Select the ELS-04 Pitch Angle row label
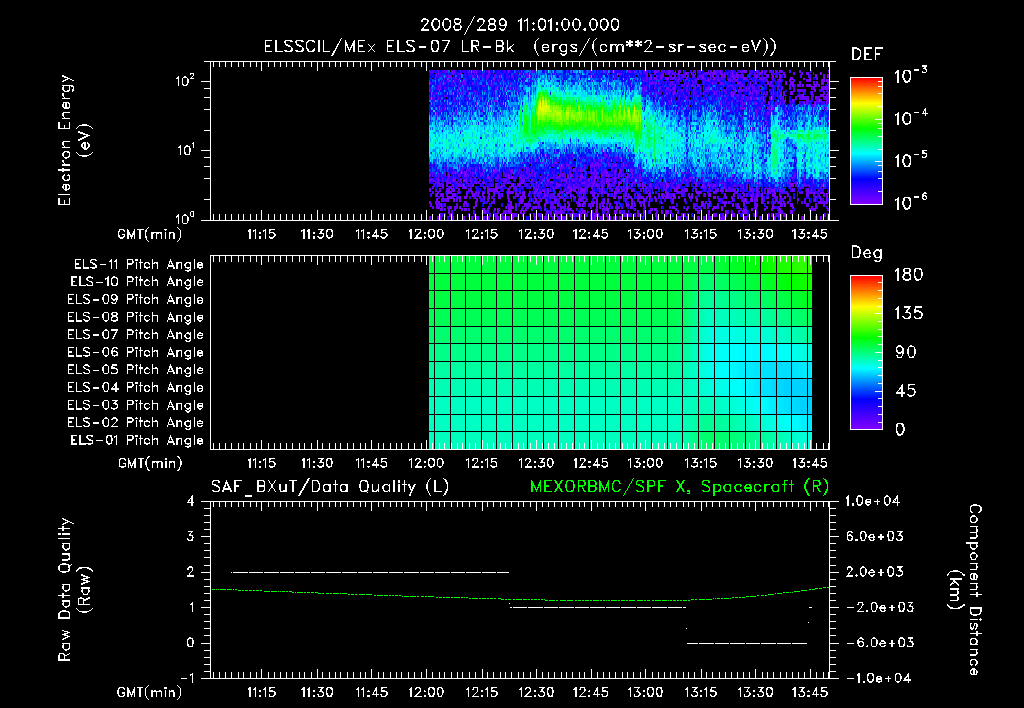This screenshot has height=708, width=1024. [x=135, y=387]
